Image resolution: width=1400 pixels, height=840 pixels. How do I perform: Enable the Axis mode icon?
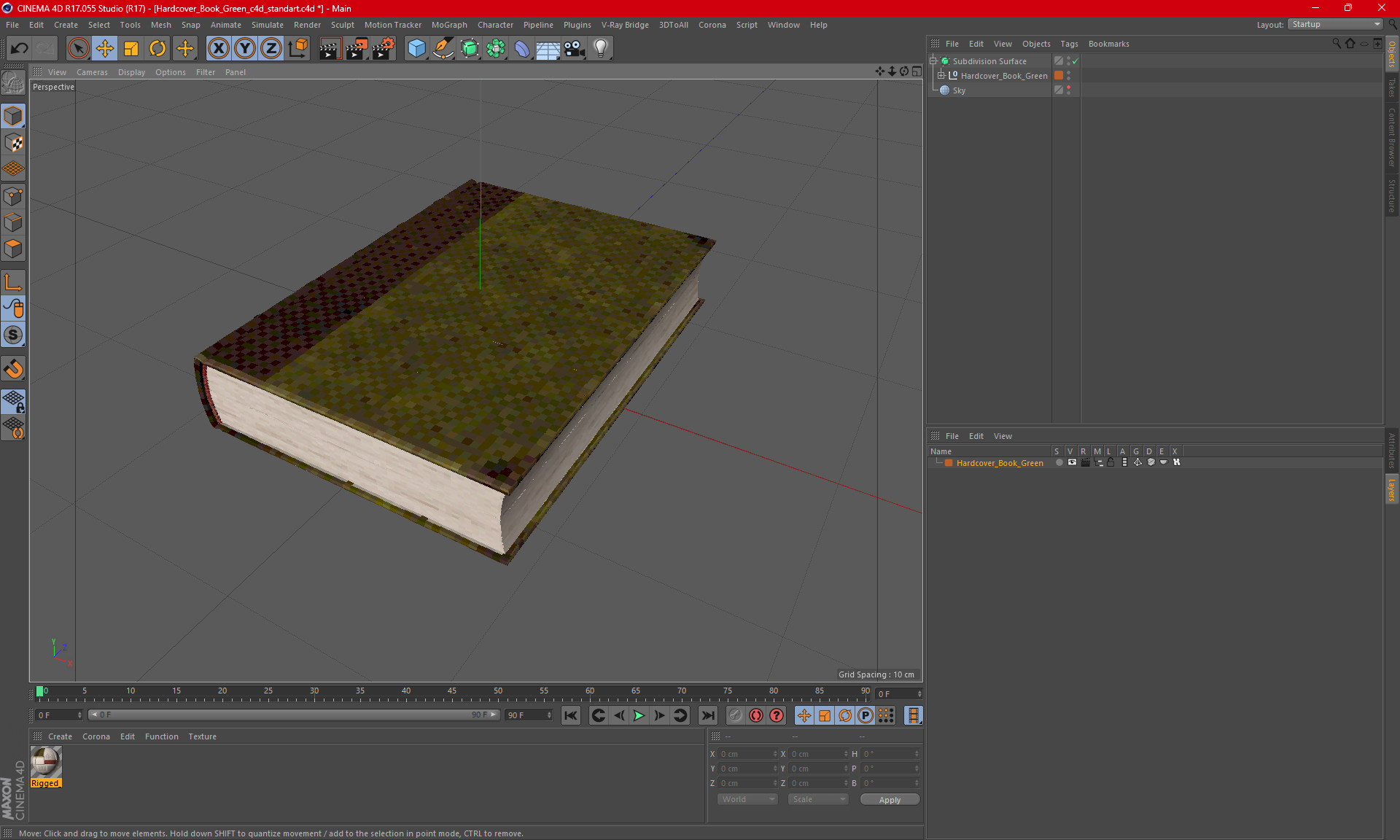(x=13, y=282)
